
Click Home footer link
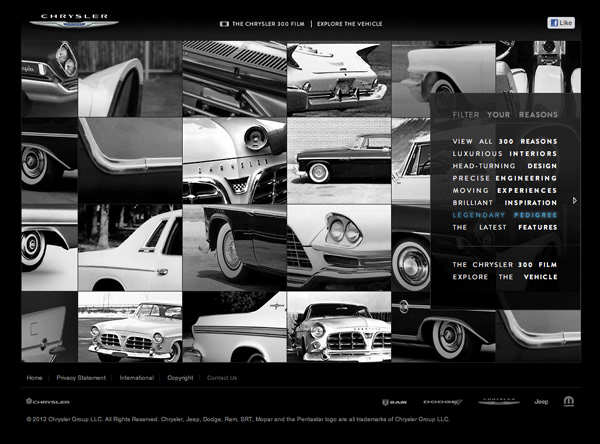click(x=34, y=378)
